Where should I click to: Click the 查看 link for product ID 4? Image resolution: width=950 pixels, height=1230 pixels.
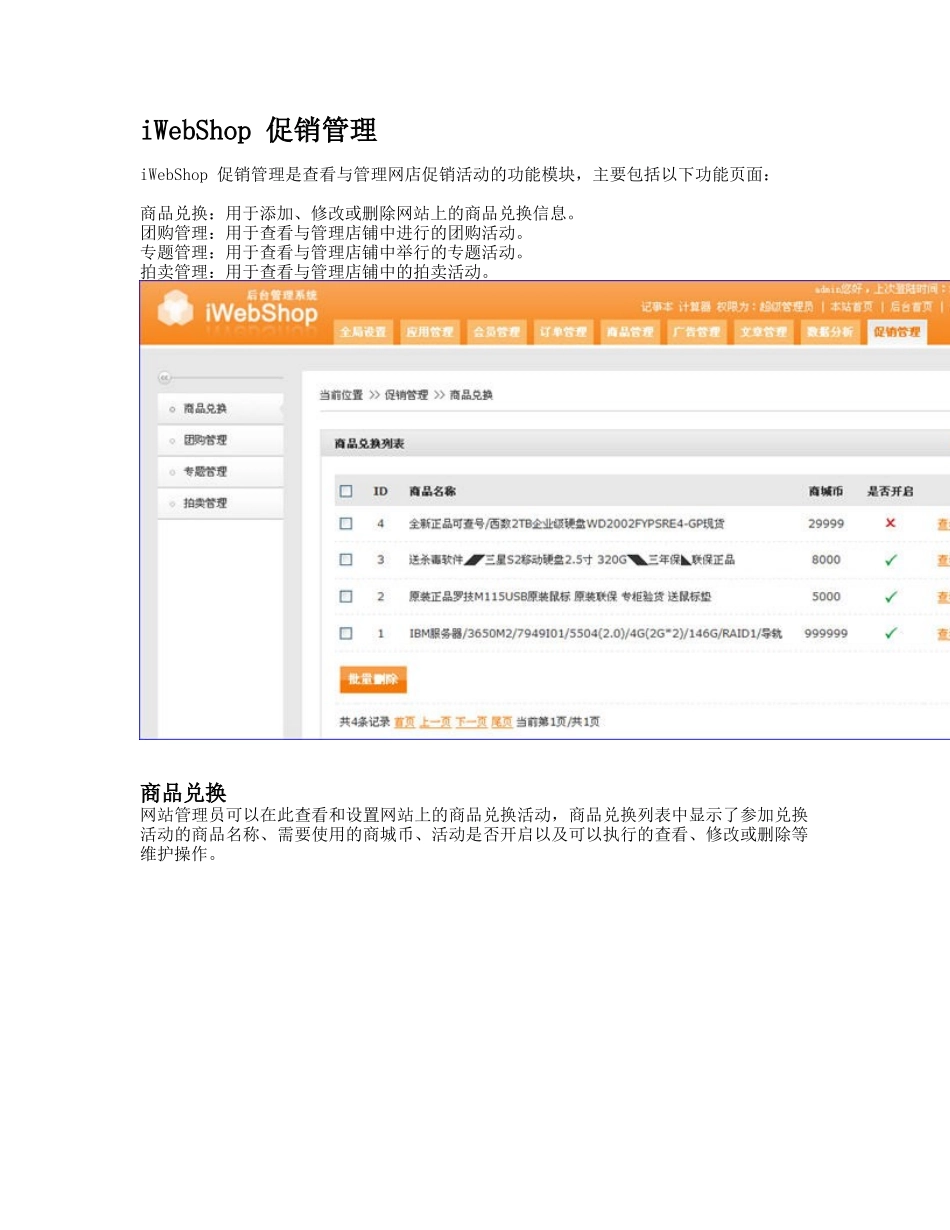click(x=943, y=523)
